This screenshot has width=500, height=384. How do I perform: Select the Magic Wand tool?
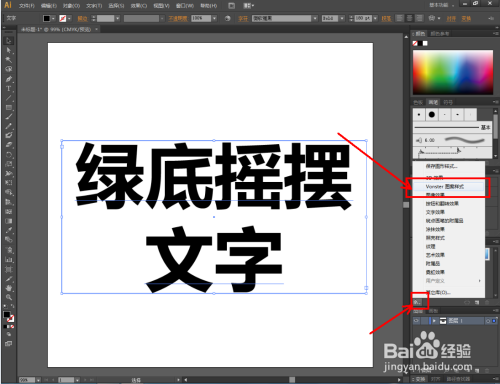9,60
